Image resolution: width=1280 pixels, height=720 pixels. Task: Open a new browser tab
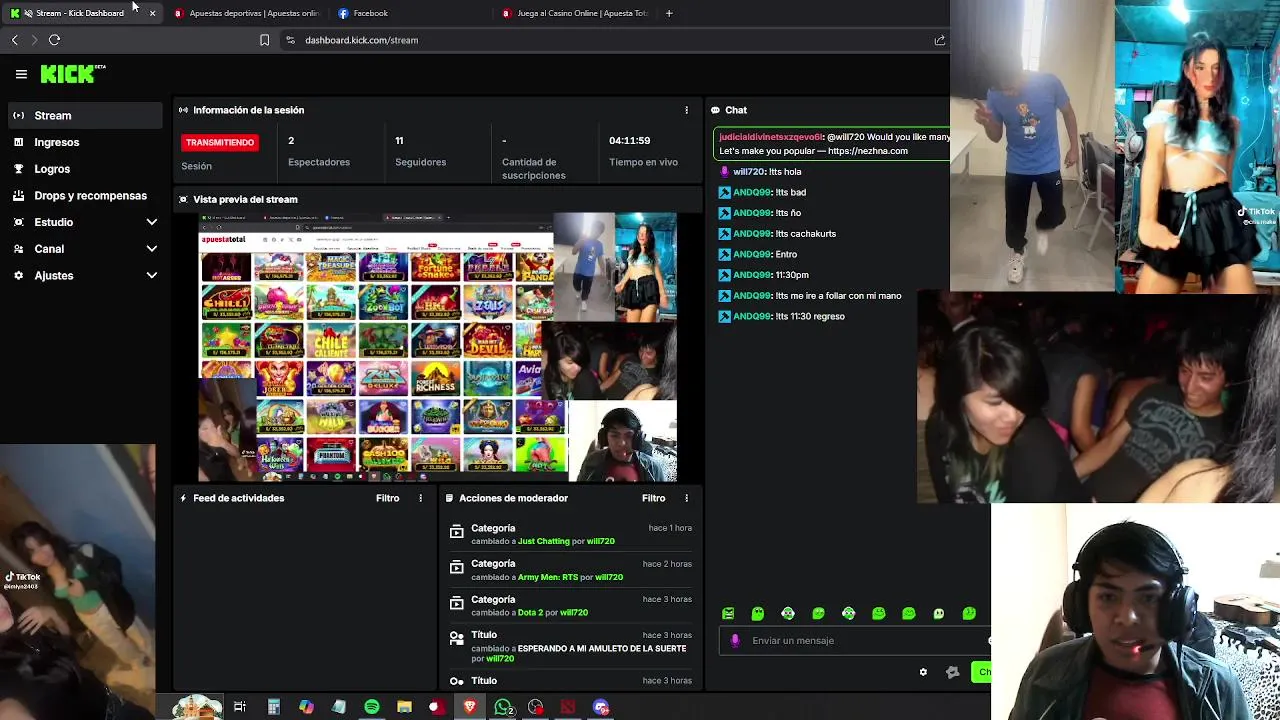[669, 13]
